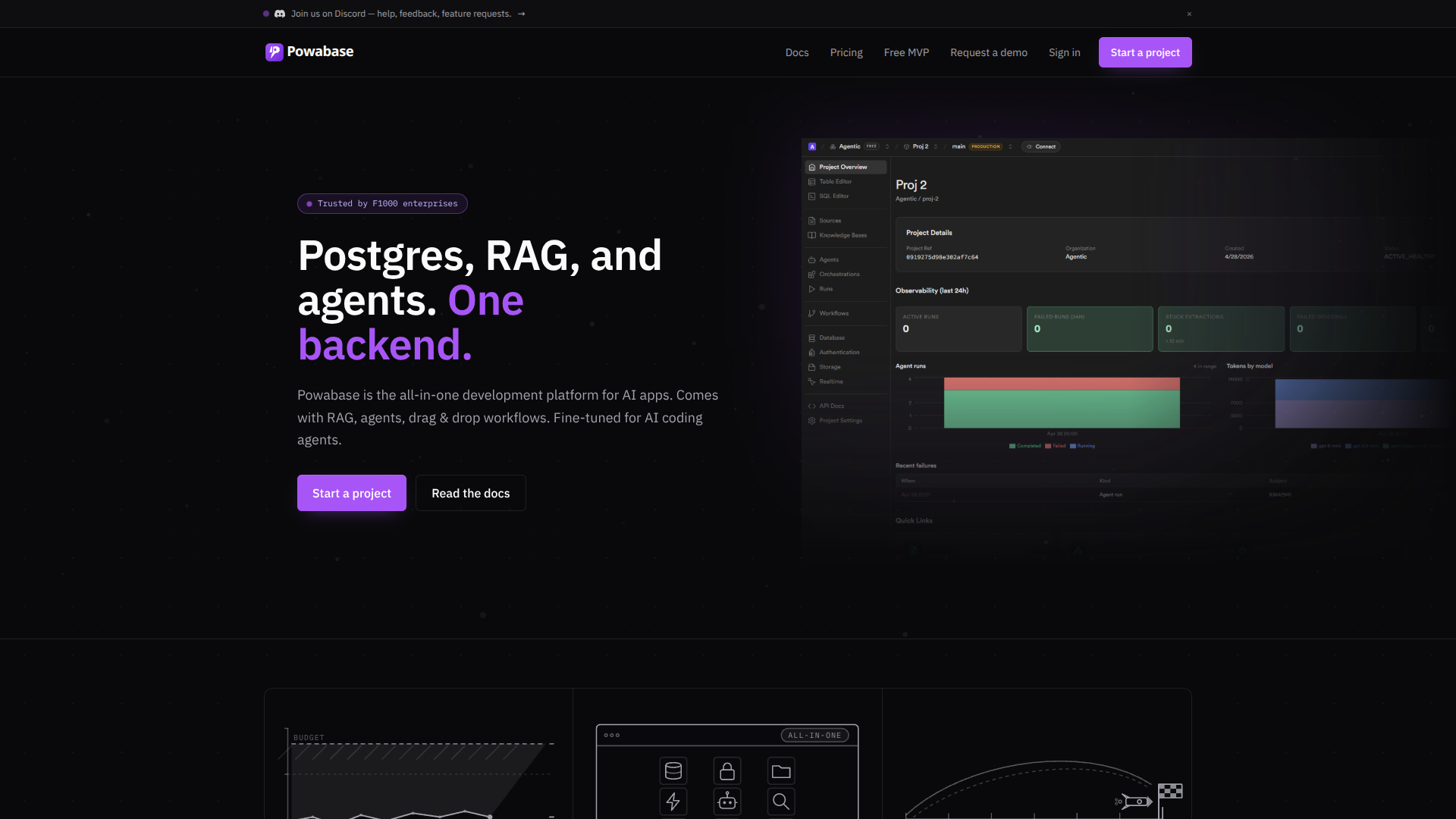Click the BUDGET label in the chart illustration
This screenshot has width=1456, height=819.
click(309, 738)
